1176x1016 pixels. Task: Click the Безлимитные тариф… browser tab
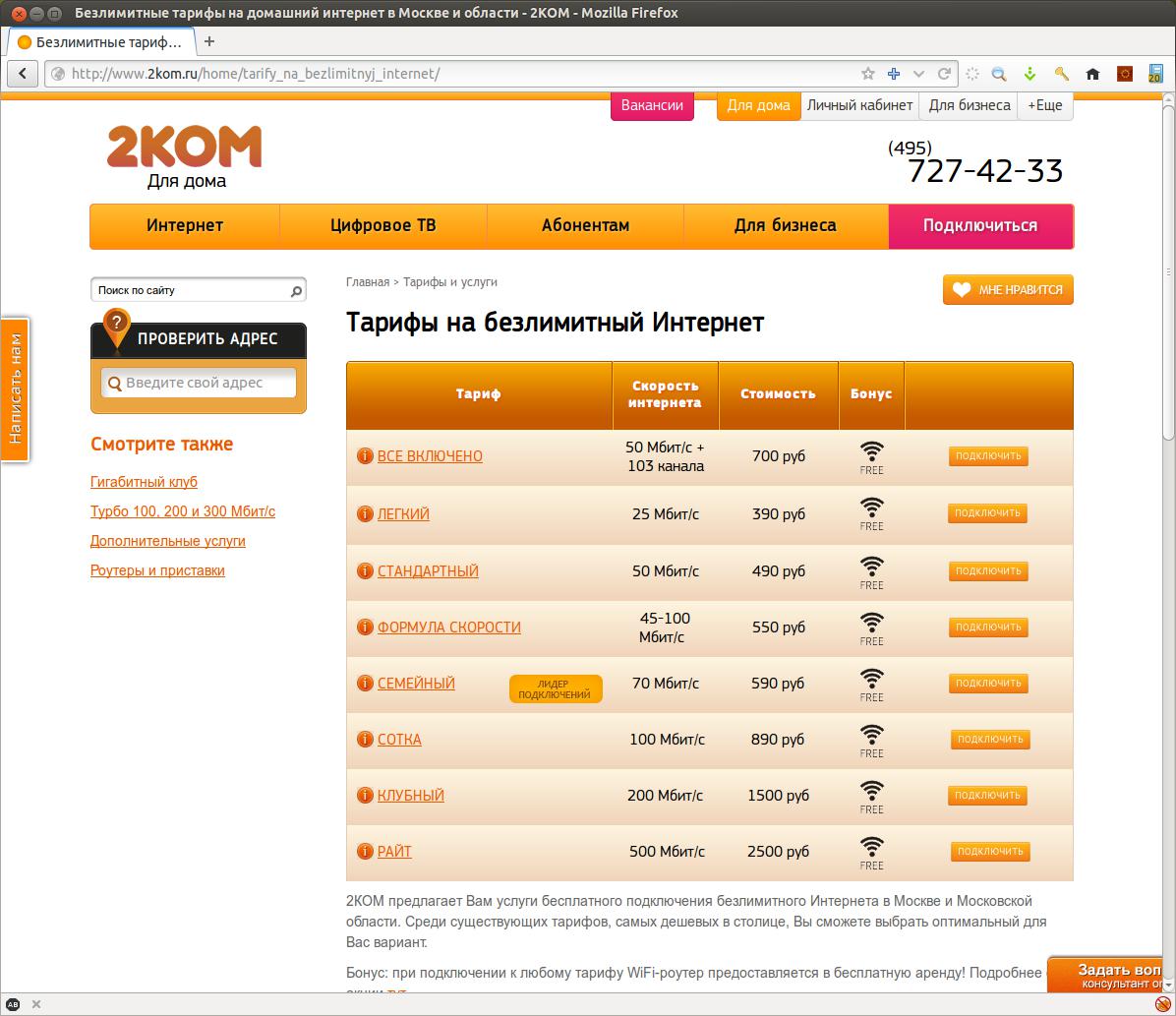coord(101,42)
